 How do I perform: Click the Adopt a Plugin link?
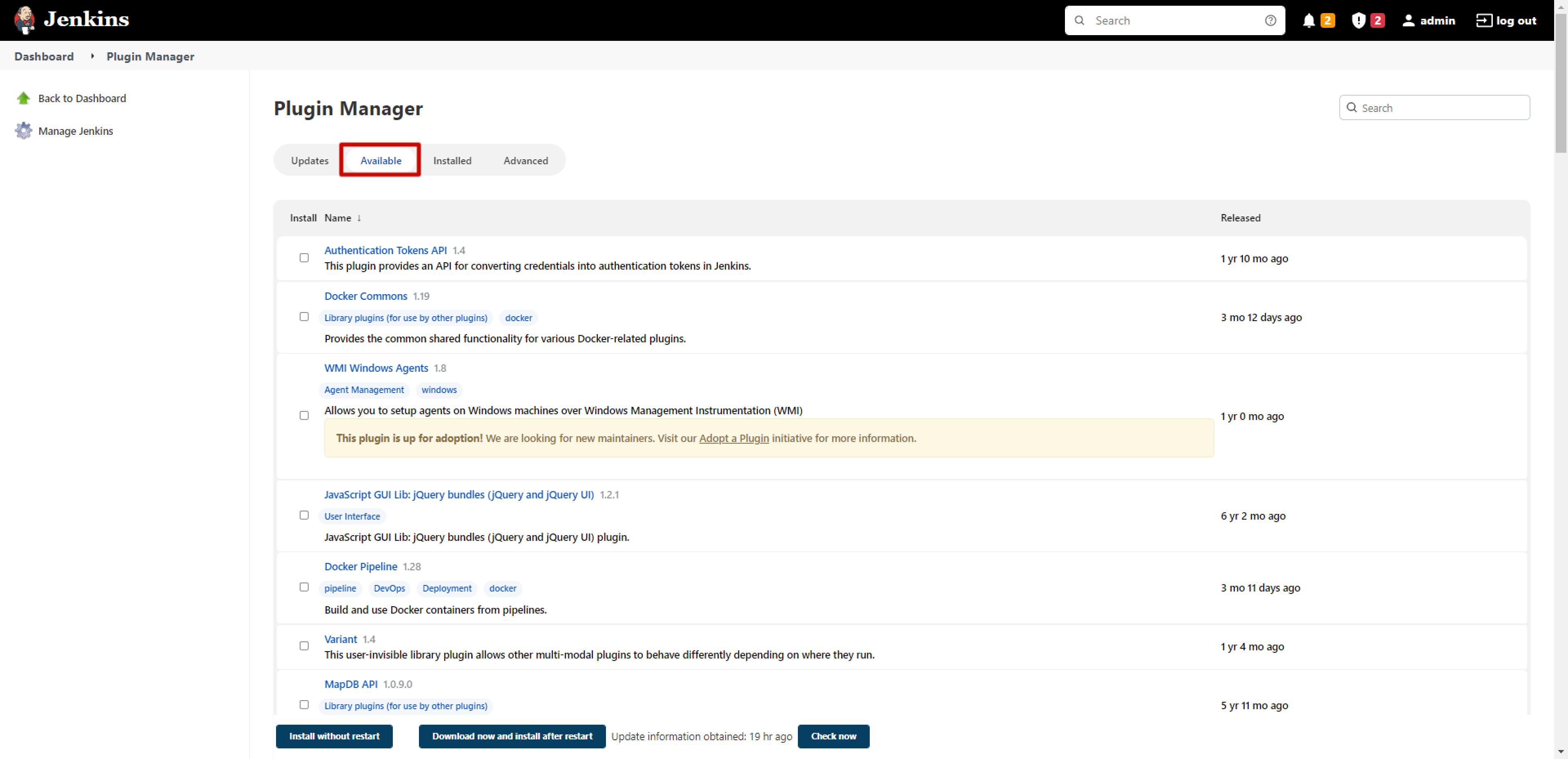click(x=733, y=438)
